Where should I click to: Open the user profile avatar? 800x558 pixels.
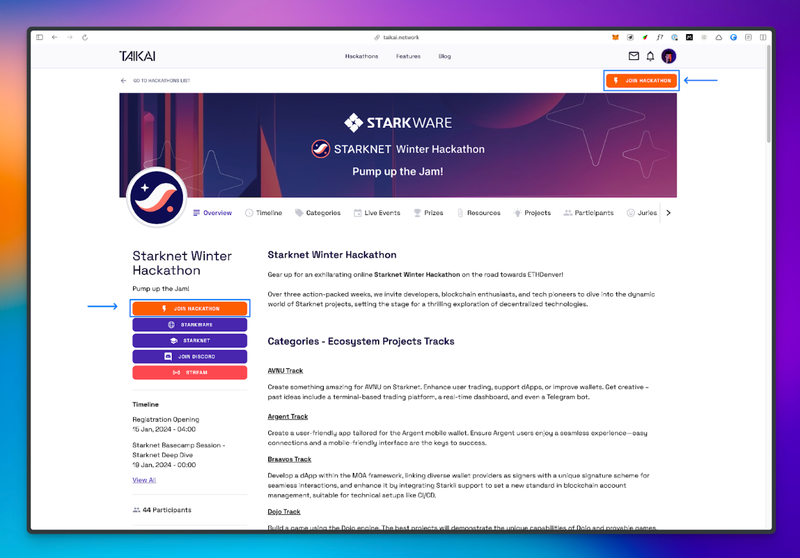669,56
